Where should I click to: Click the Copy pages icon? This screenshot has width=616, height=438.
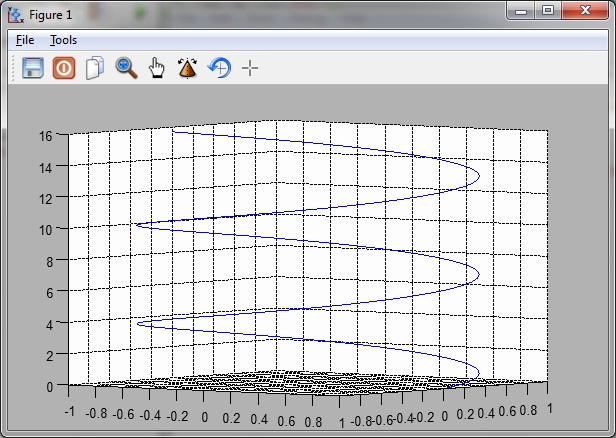(x=95, y=69)
